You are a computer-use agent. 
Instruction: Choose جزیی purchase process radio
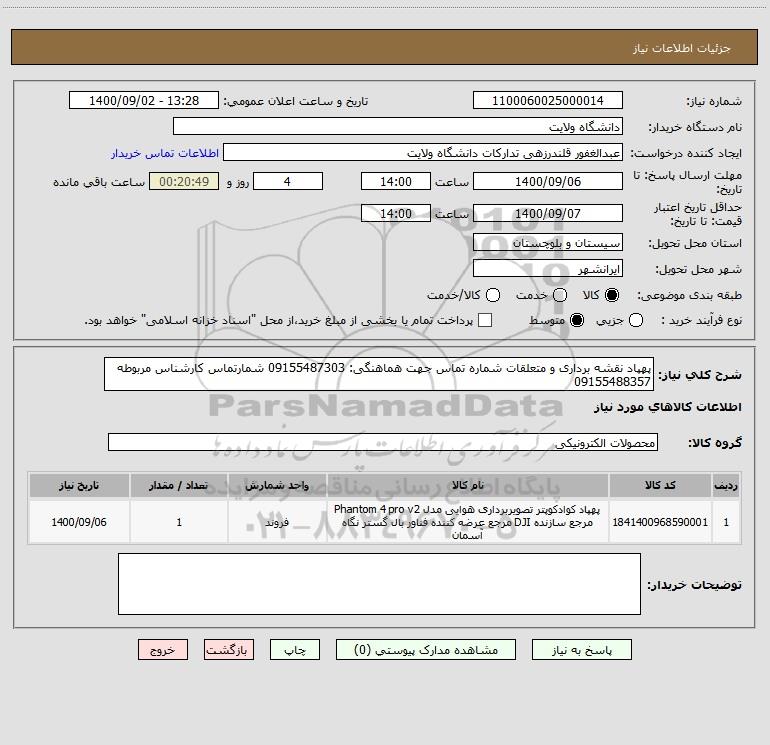[x=636, y=320]
